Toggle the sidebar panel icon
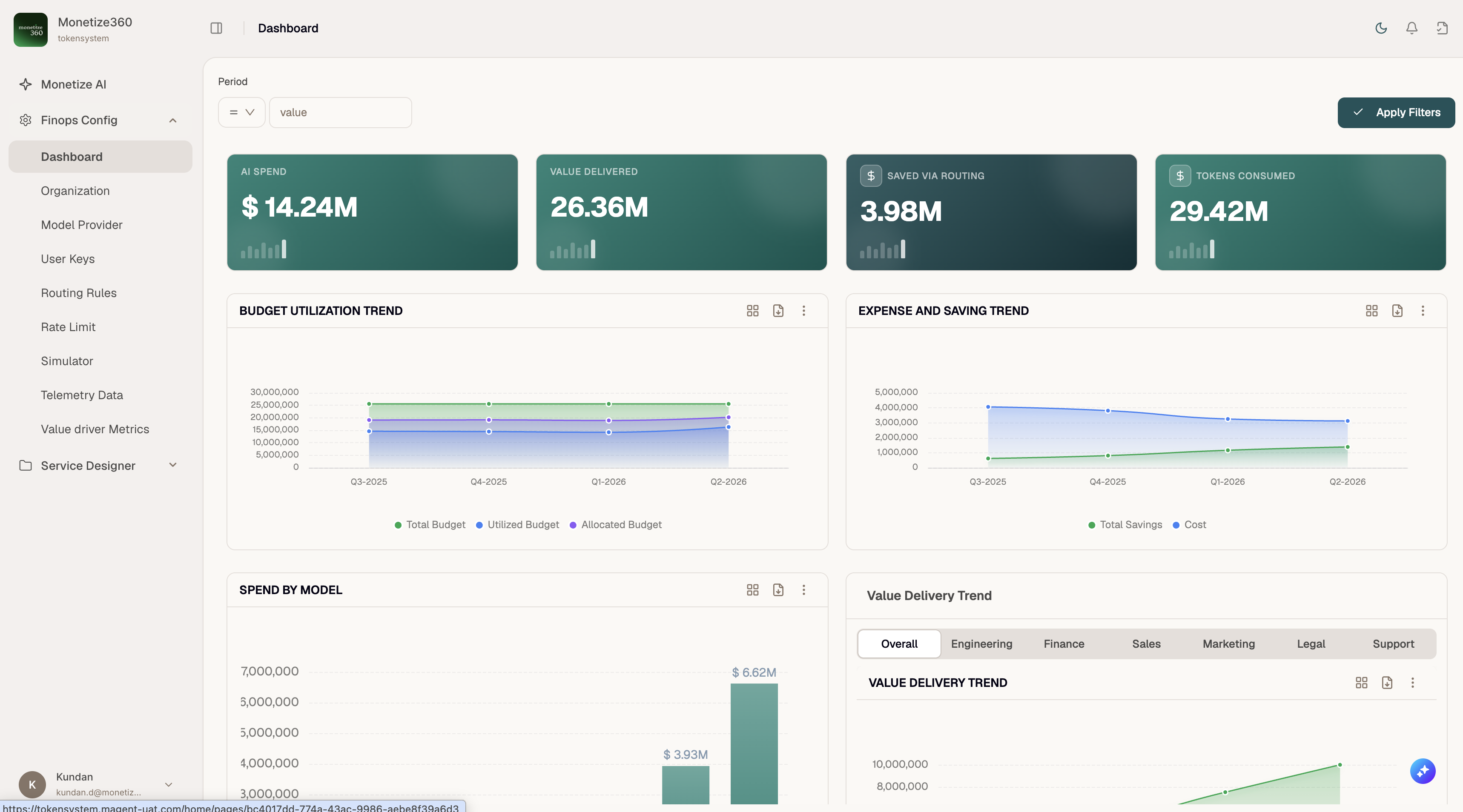This screenshot has width=1463, height=812. click(x=216, y=29)
